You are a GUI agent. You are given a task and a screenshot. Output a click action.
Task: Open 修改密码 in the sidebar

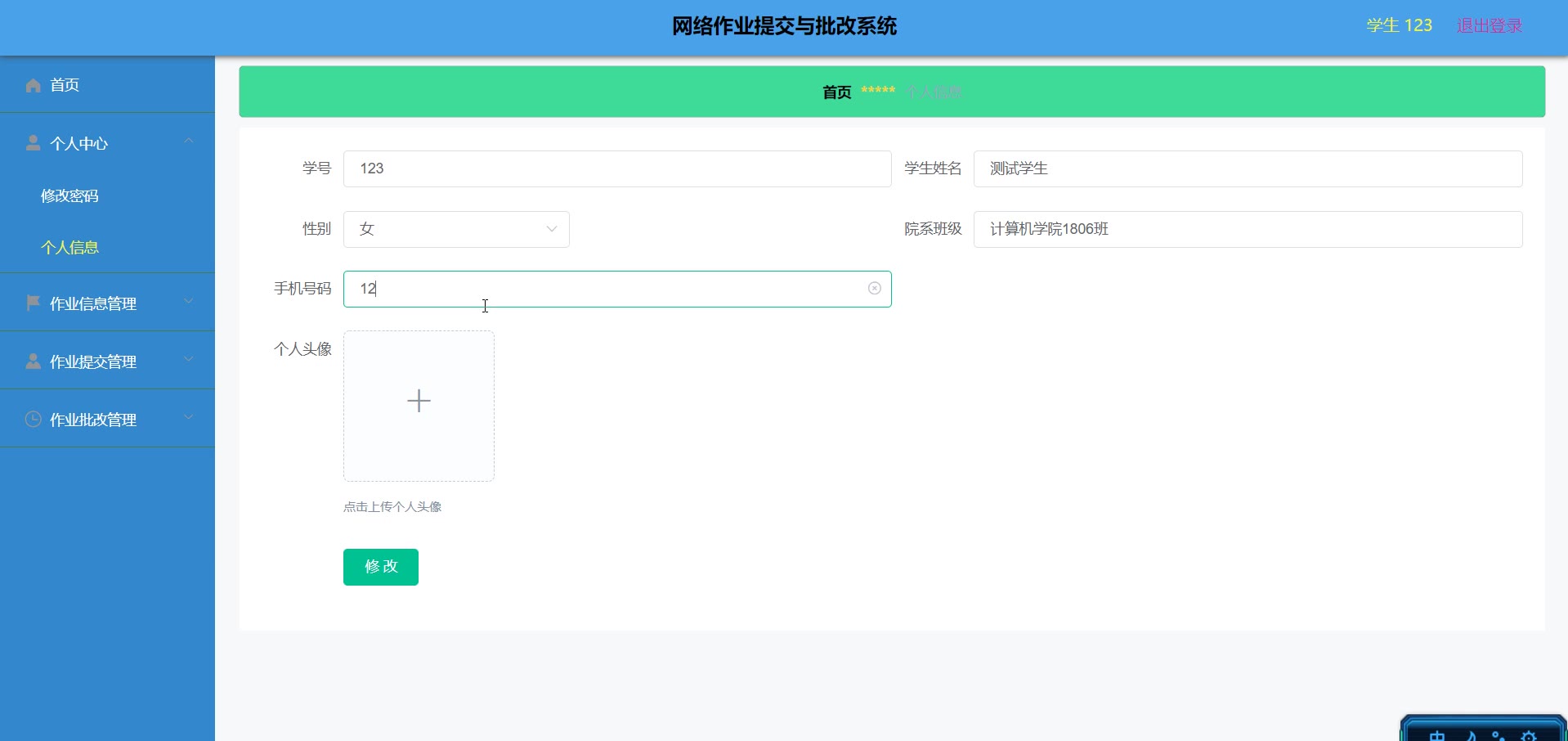(69, 196)
